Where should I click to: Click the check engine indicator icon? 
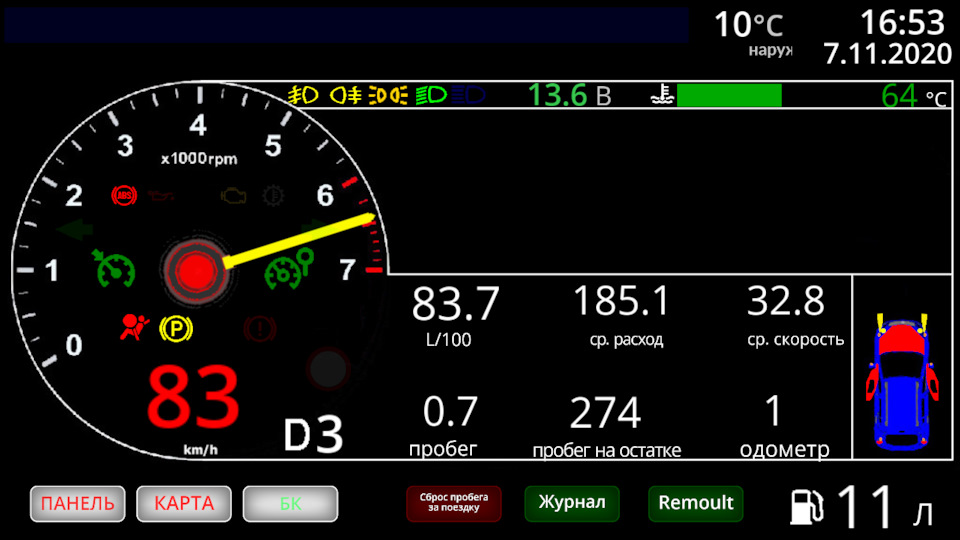(233, 196)
